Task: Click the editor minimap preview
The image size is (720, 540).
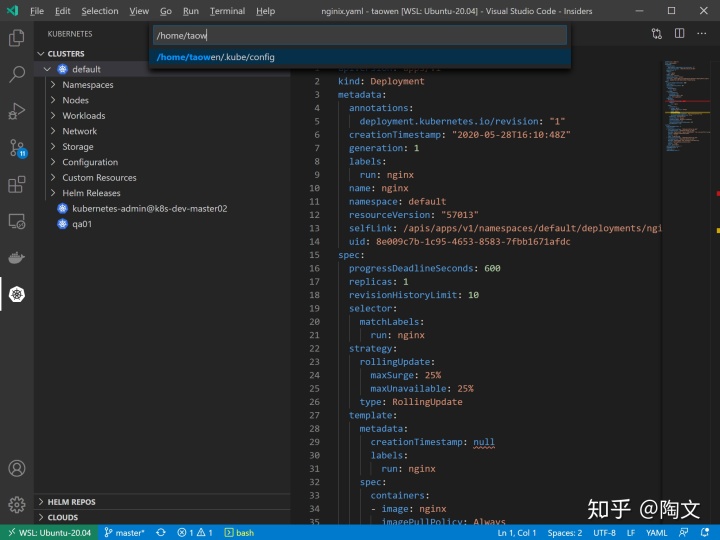Action: coord(687,106)
